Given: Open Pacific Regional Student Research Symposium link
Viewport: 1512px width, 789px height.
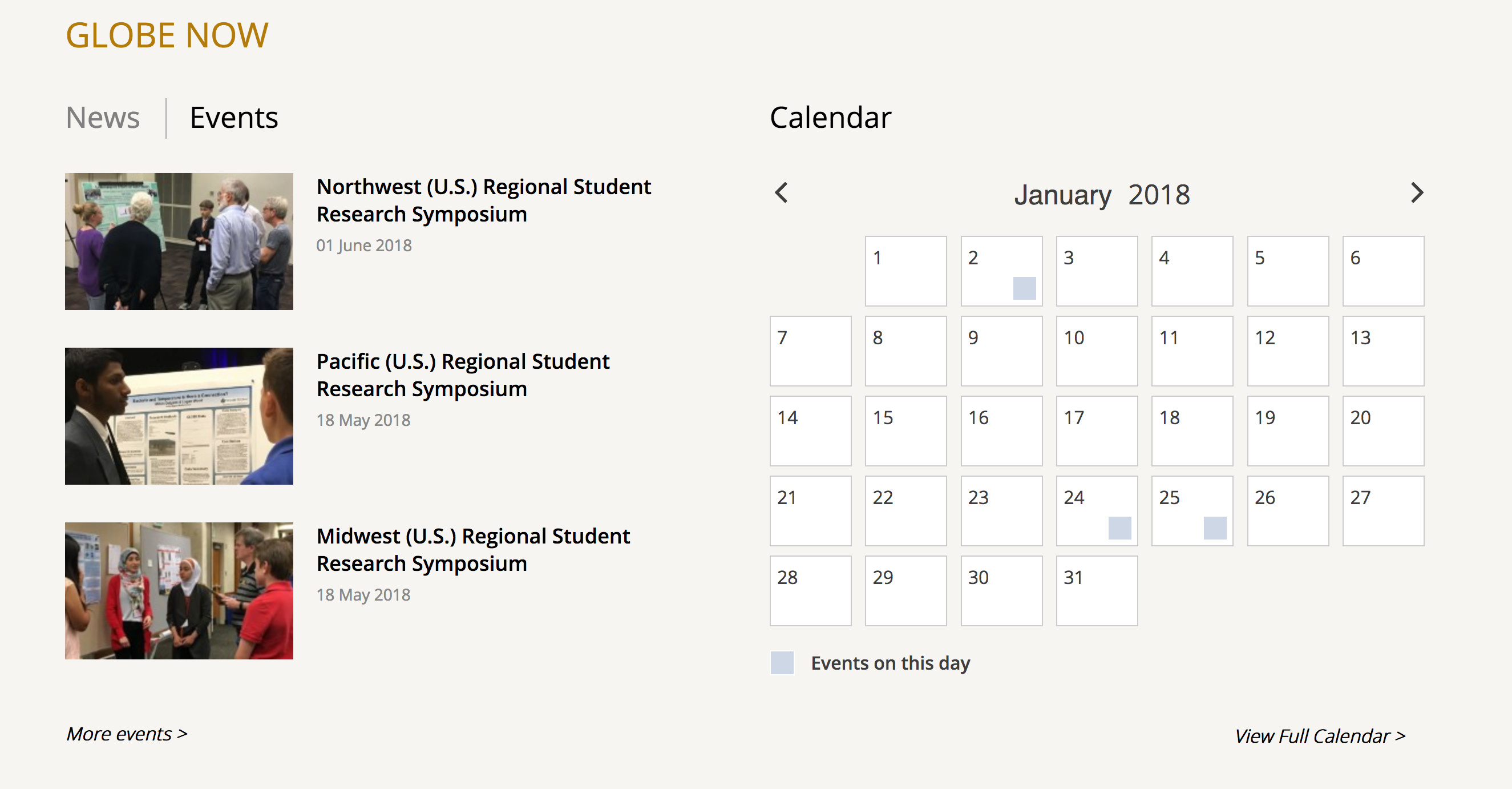Looking at the screenshot, I should (x=463, y=375).
